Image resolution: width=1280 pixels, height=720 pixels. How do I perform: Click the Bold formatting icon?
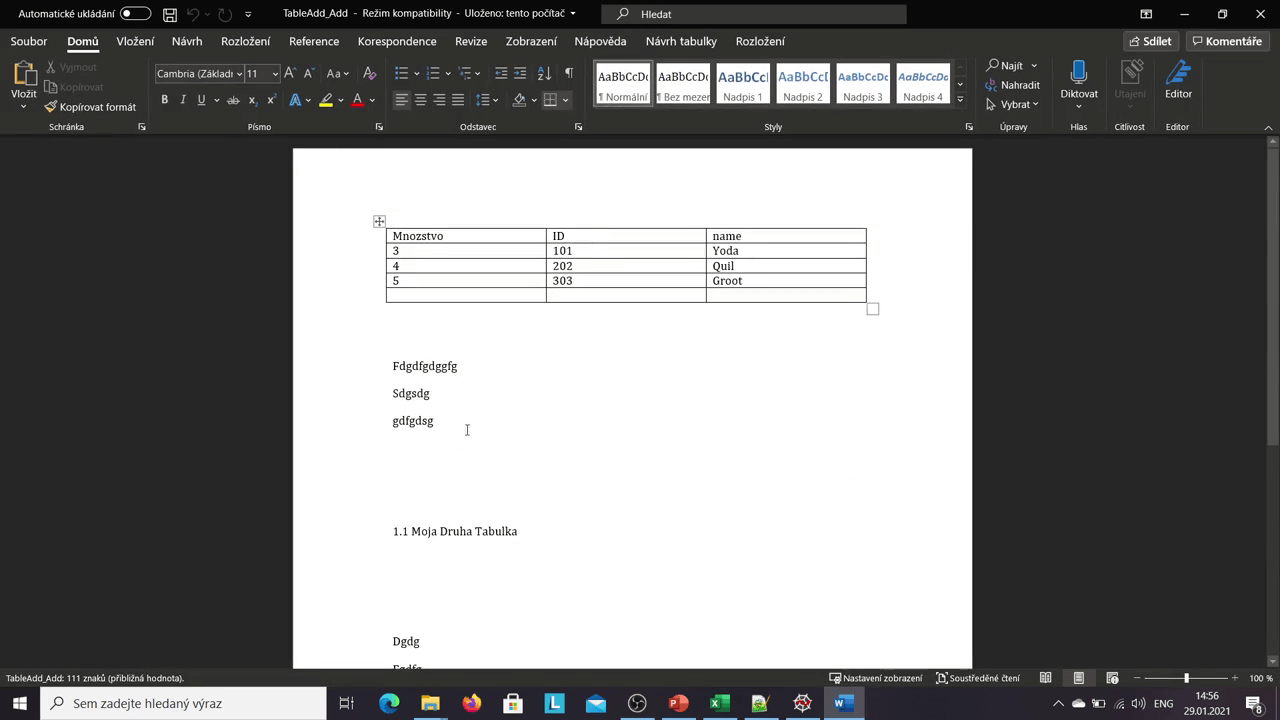click(x=164, y=100)
